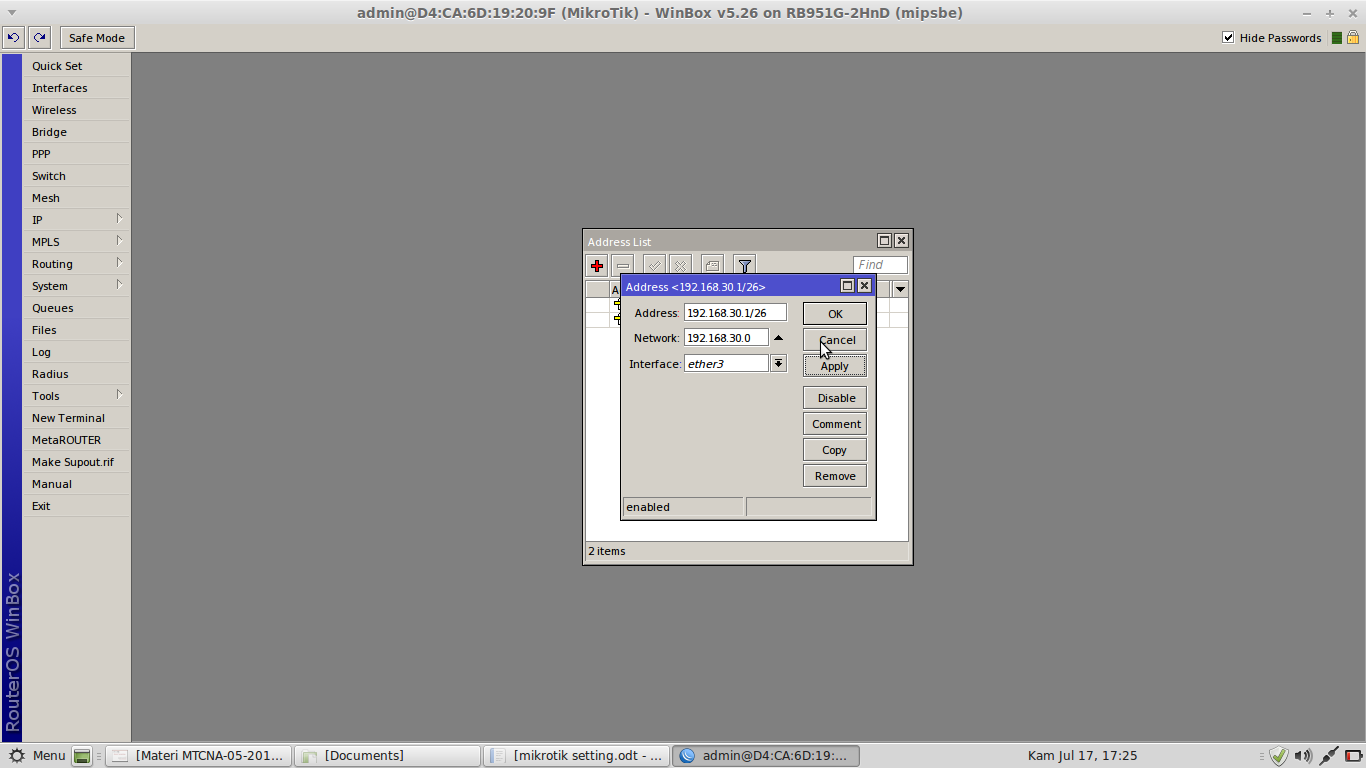The height and width of the screenshot is (768, 1366).
Task: Click Cancel in Address dialog
Action: pos(835,340)
